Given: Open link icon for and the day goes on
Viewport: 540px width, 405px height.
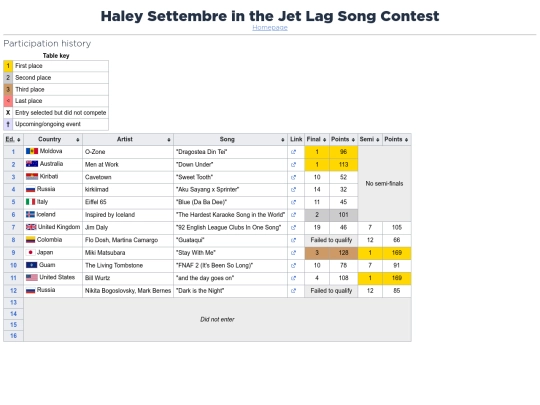Looking at the screenshot, I should click(293, 278).
